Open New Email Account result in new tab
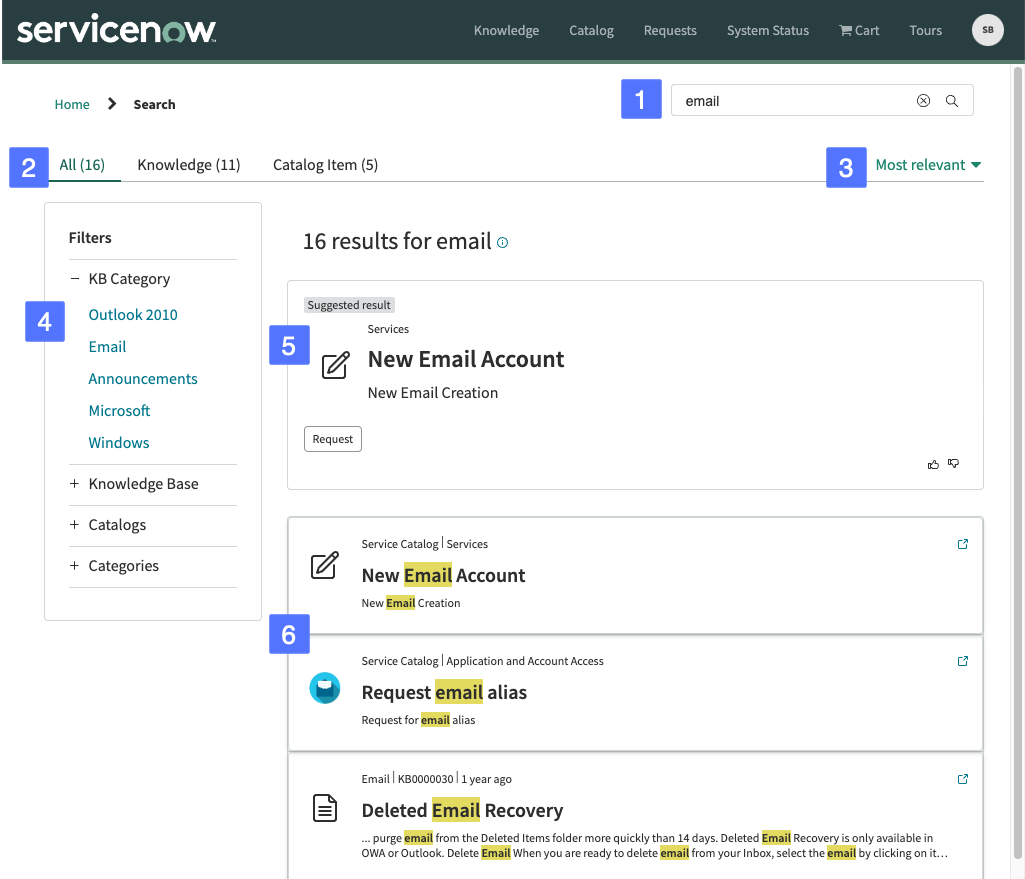Screen dimensions: 1025x879 point(962,544)
